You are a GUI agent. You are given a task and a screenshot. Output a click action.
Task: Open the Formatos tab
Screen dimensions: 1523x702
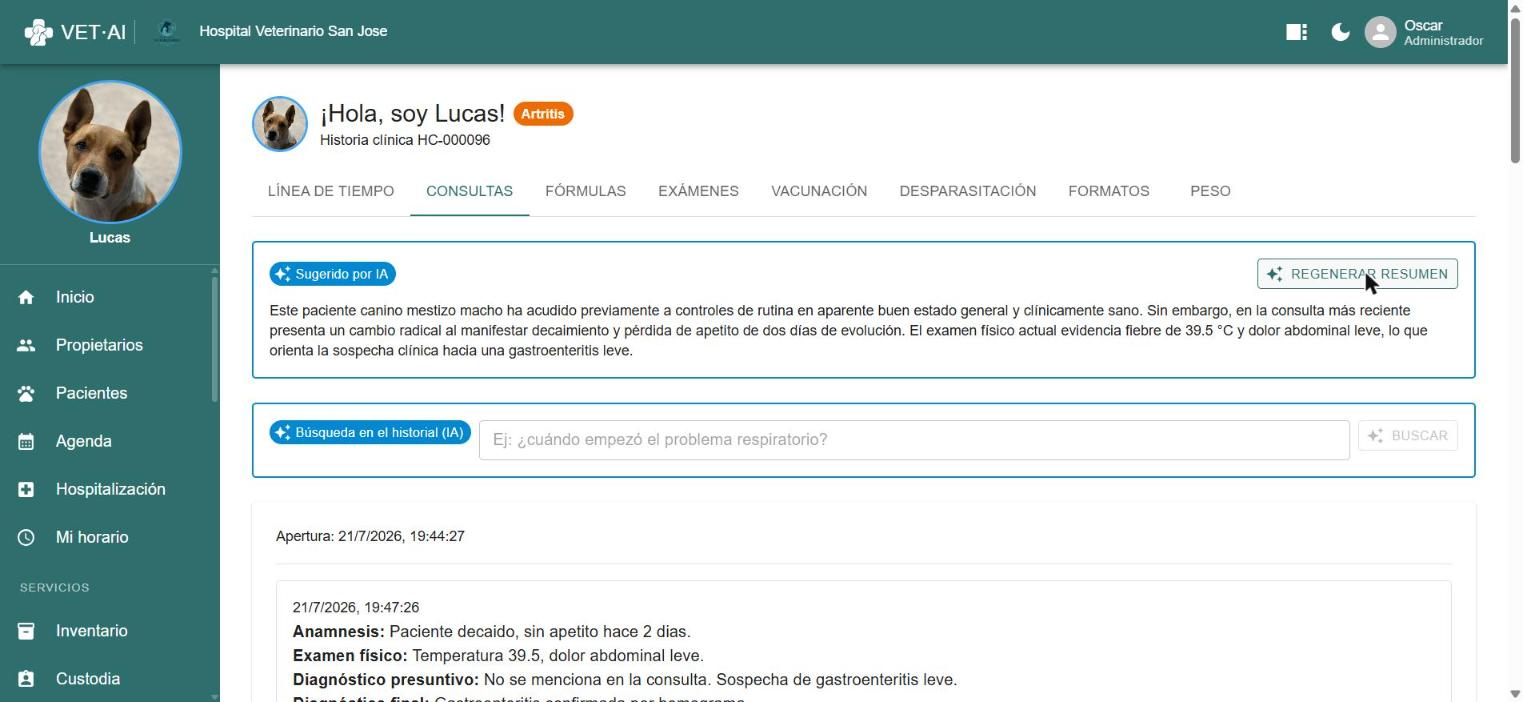click(x=1108, y=191)
